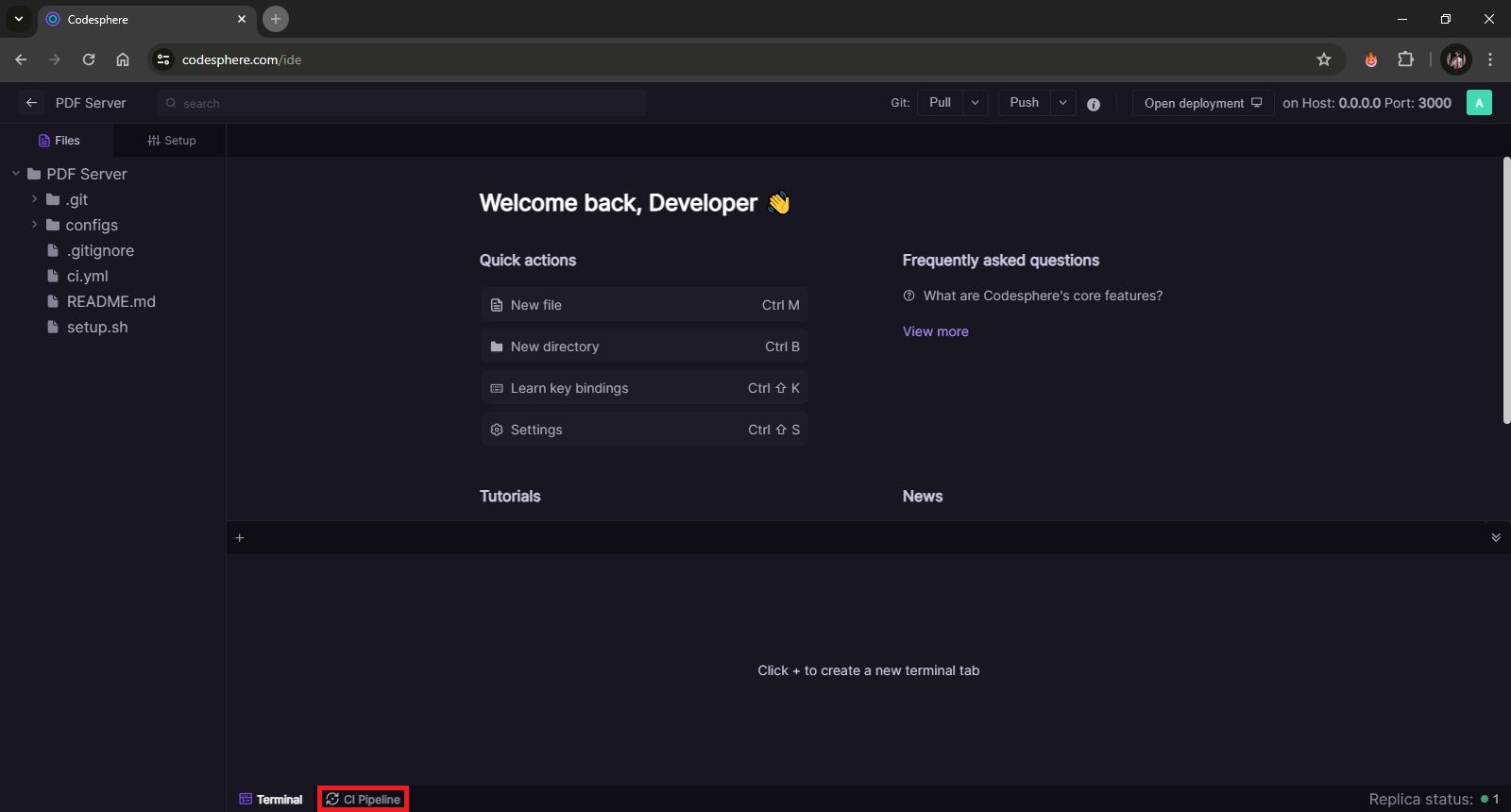1511x812 pixels.
Task: Open the README.md file
Action: (110, 301)
